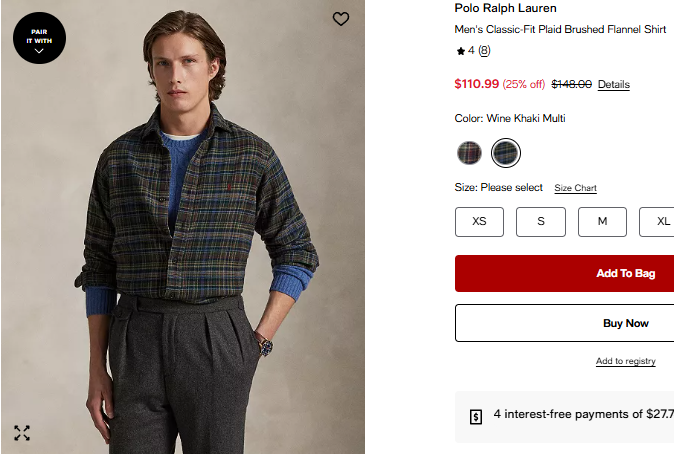The image size is (674, 456).
Task: Choose size M
Action: point(602,222)
